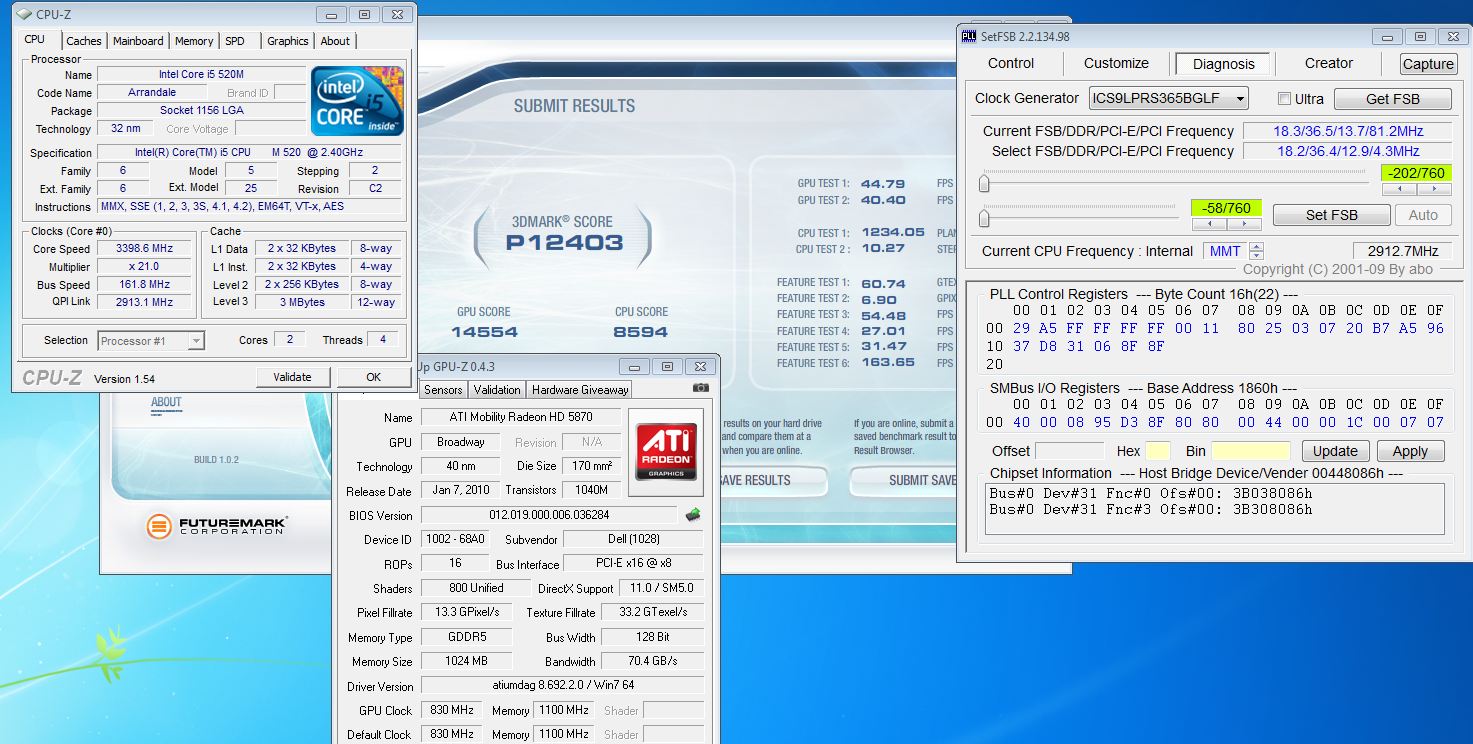
Task: Click the upper FSB slider thumb in SetFSB
Action: [x=985, y=183]
